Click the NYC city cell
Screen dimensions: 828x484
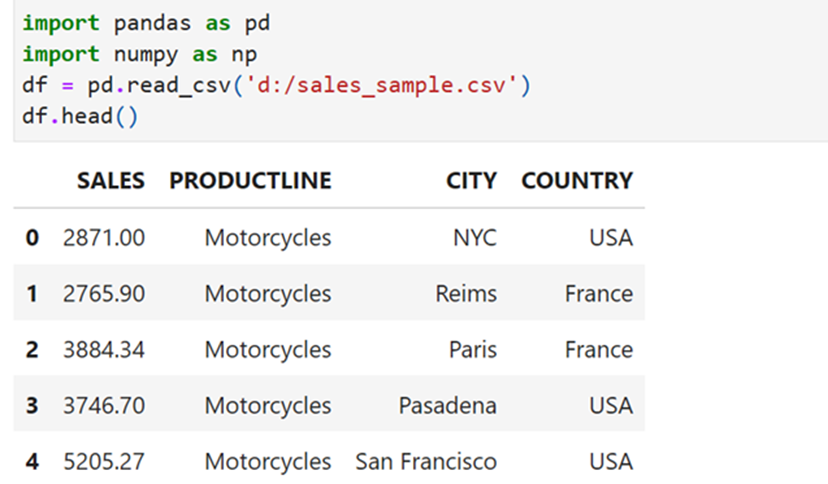(475, 238)
